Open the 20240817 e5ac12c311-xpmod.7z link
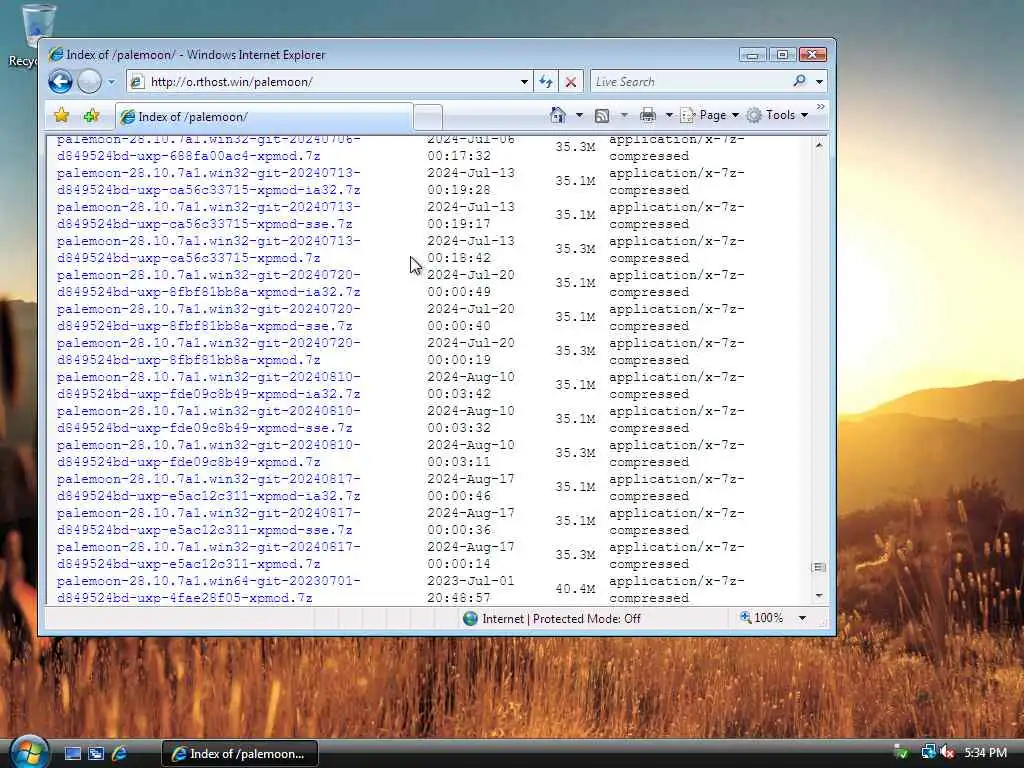This screenshot has width=1024, height=768. (208, 555)
